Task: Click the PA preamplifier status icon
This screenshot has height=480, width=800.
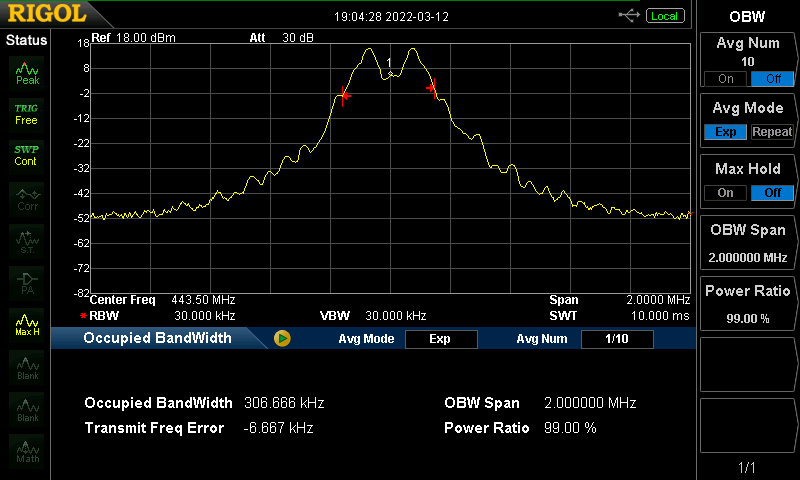Action: click(x=27, y=282)
